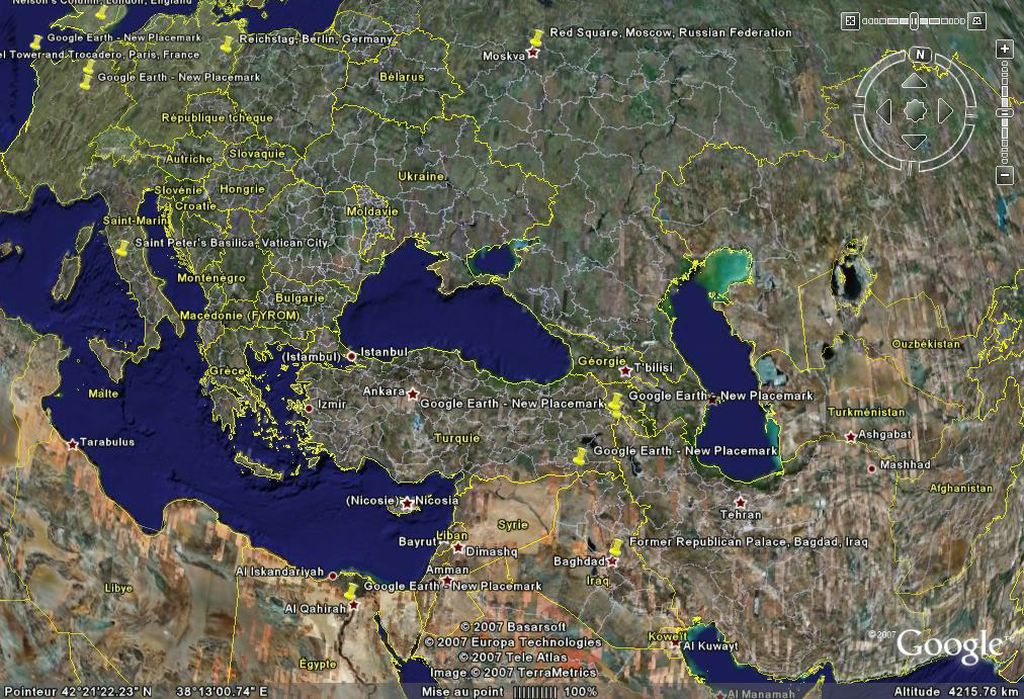
Task: Click the N north-reset button on compass
Action: click(x=920, y=54)
